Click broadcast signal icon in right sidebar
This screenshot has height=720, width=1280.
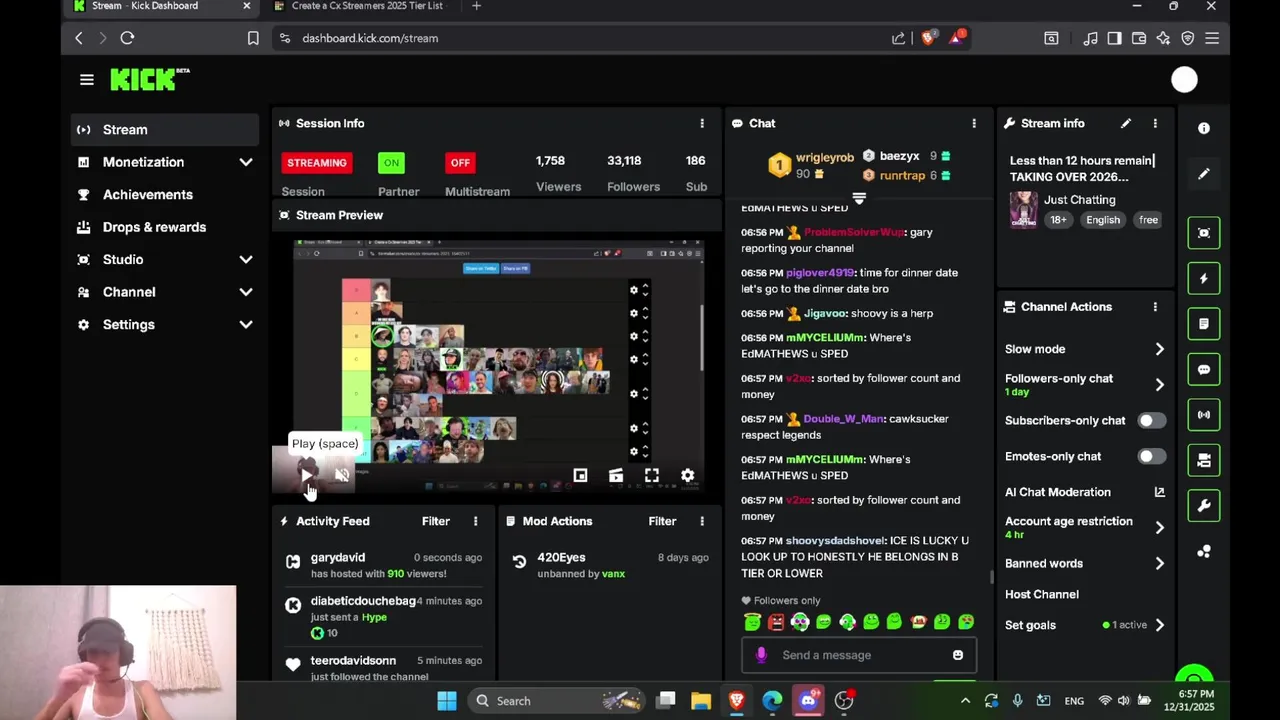[1204, 414]
